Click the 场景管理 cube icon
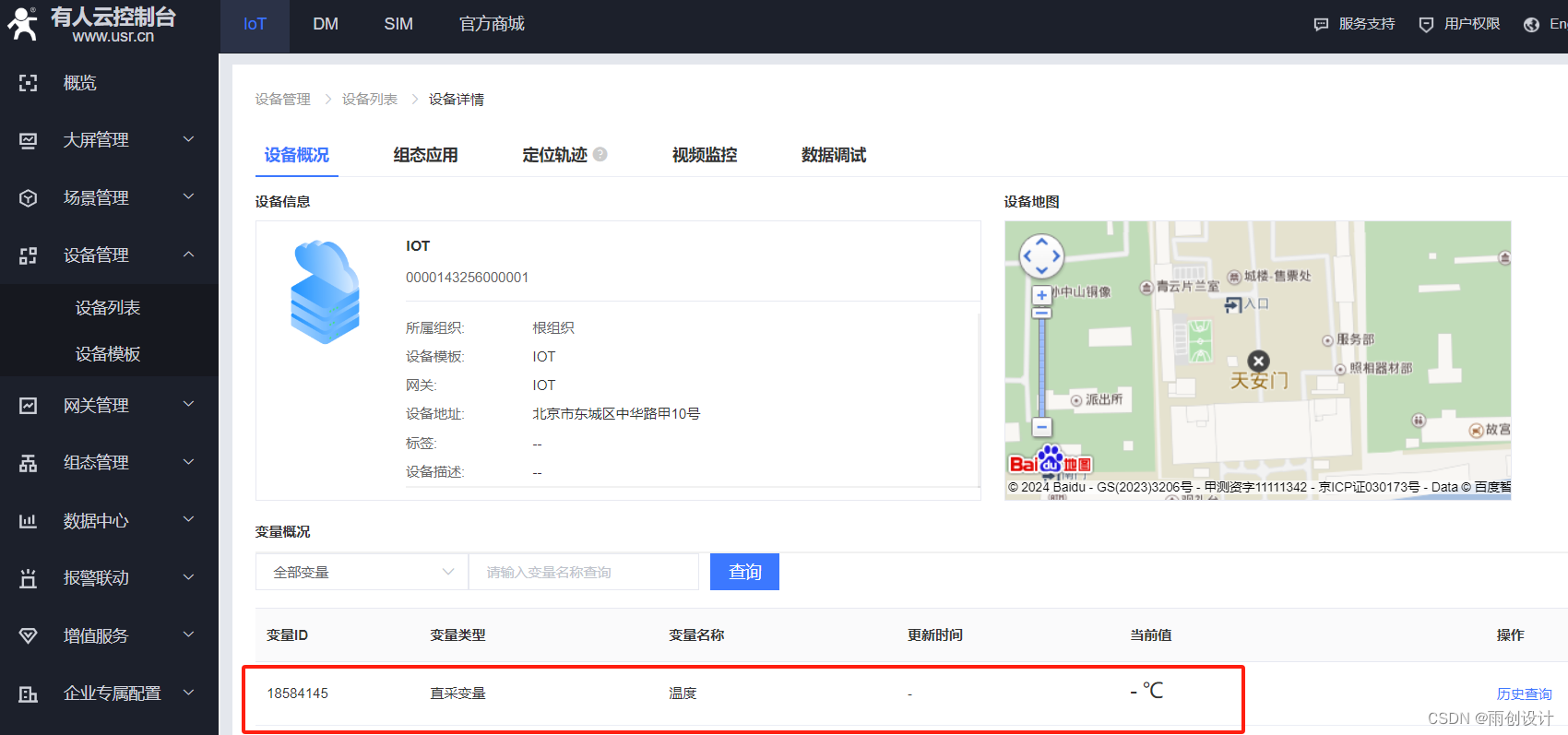 29,198
